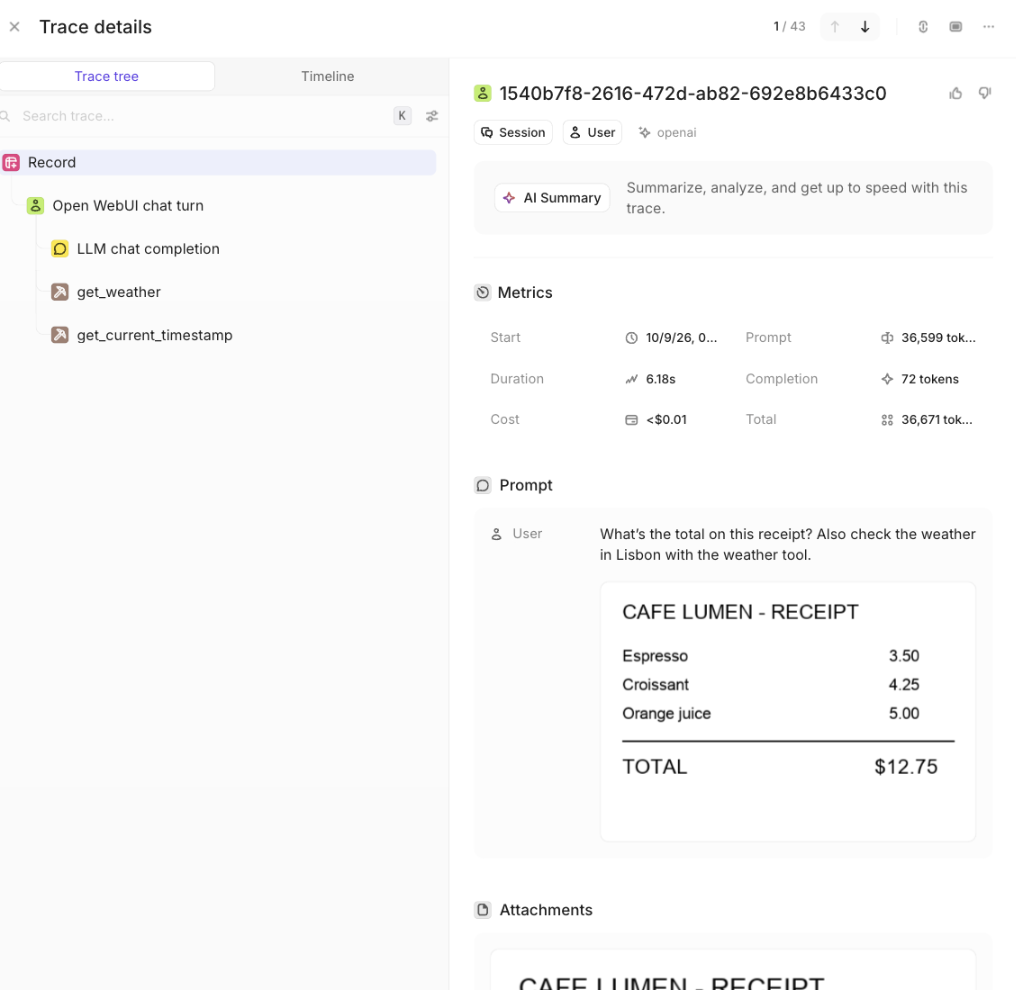
Task: Click the expand/collapse view icon in header
Action: pos(923,27)
